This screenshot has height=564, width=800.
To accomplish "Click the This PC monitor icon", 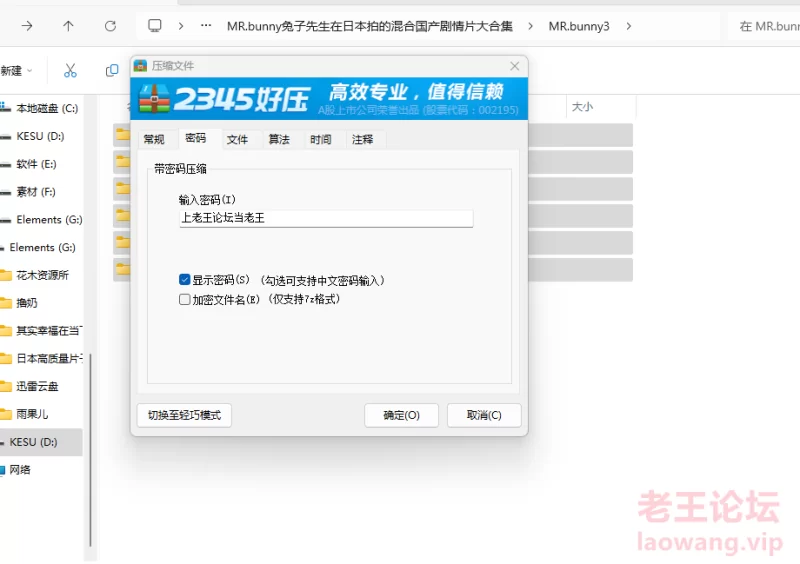I will pyautogui.click(x=155, y=26).
